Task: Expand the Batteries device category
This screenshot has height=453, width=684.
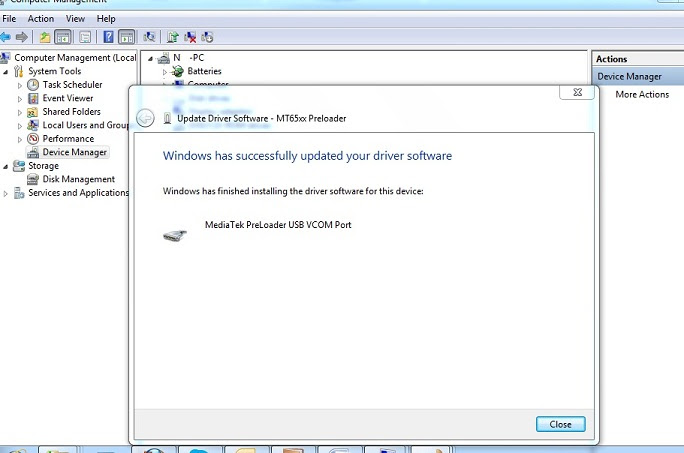Action: click(x=164, y=72)
